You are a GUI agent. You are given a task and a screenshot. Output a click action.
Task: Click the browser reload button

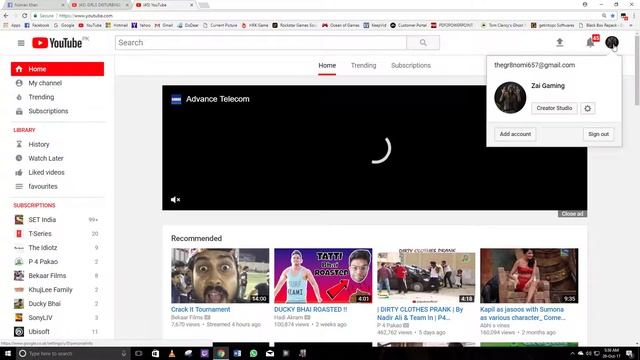pyautogui.click(x=24, y=16)
